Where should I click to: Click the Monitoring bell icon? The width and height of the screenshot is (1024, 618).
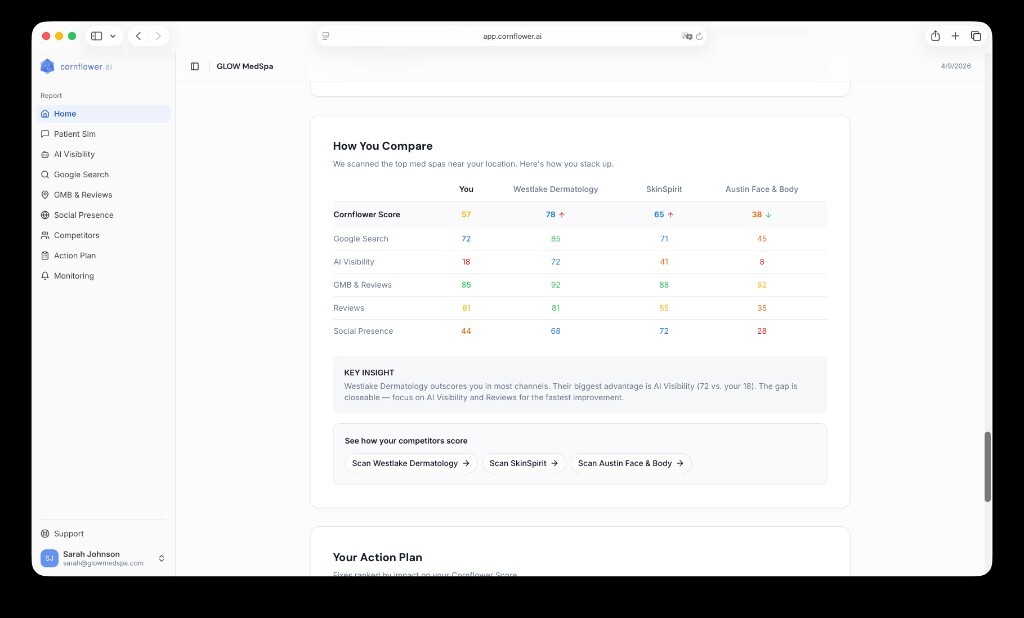click(x=45, y=275)
